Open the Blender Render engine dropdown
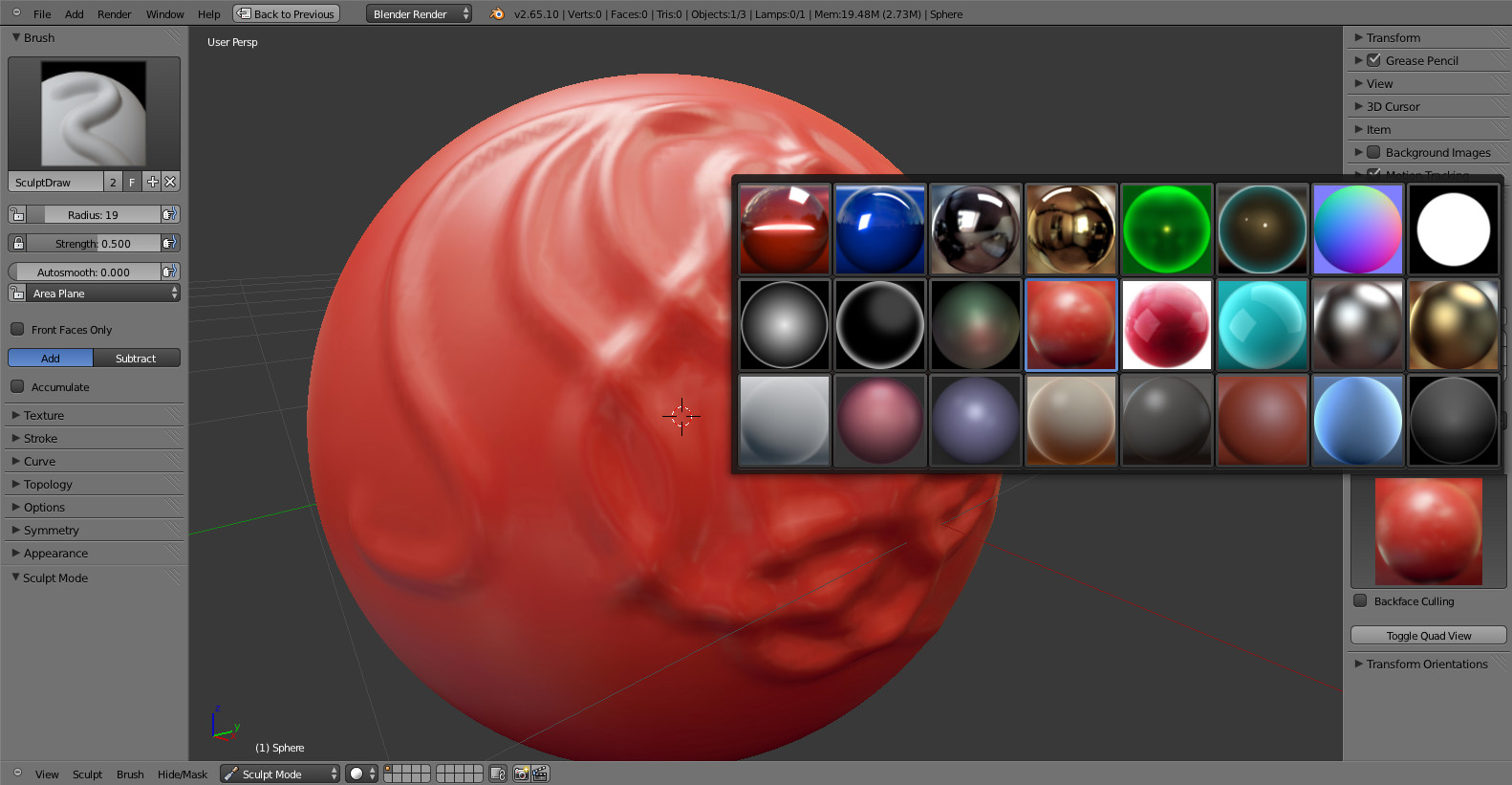Screen dimensions: 1512x785 420,13
